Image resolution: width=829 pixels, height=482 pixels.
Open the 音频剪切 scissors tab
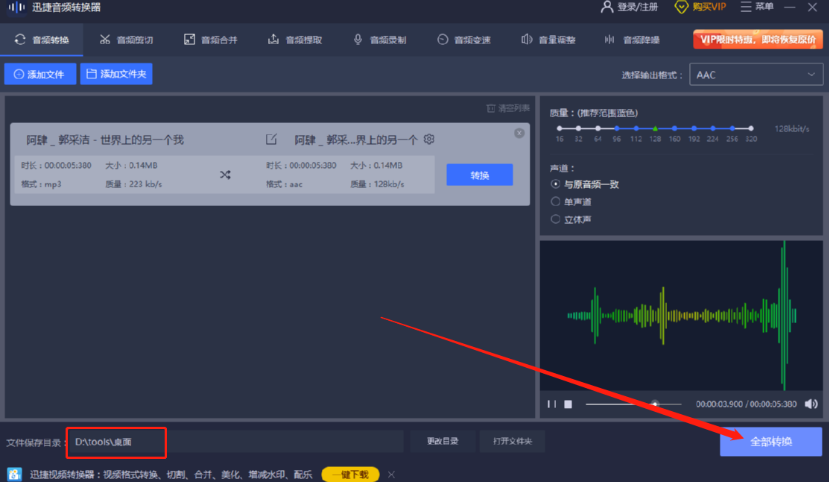(126, 40)
